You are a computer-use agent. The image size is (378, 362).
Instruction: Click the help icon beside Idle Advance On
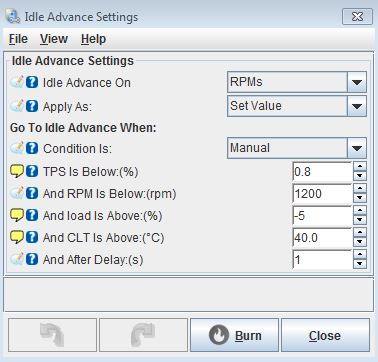[x=32, y=82]
